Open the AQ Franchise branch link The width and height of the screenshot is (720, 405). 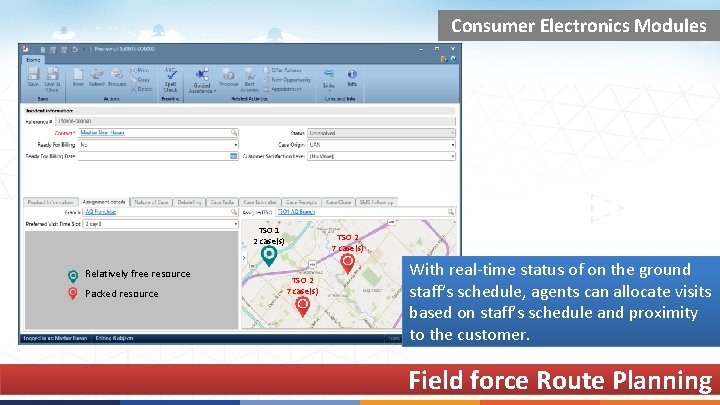click(x=101, y=212)
